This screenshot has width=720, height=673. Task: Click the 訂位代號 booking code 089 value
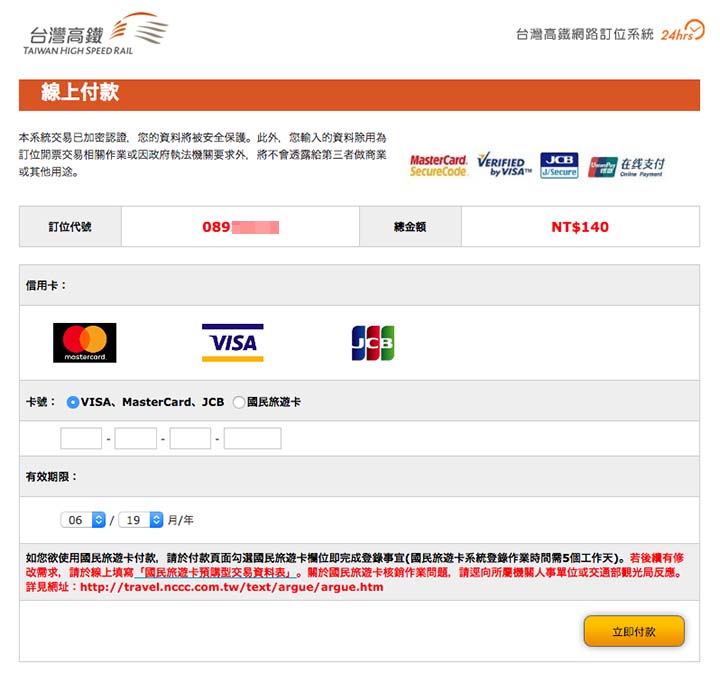pos(240,227)
